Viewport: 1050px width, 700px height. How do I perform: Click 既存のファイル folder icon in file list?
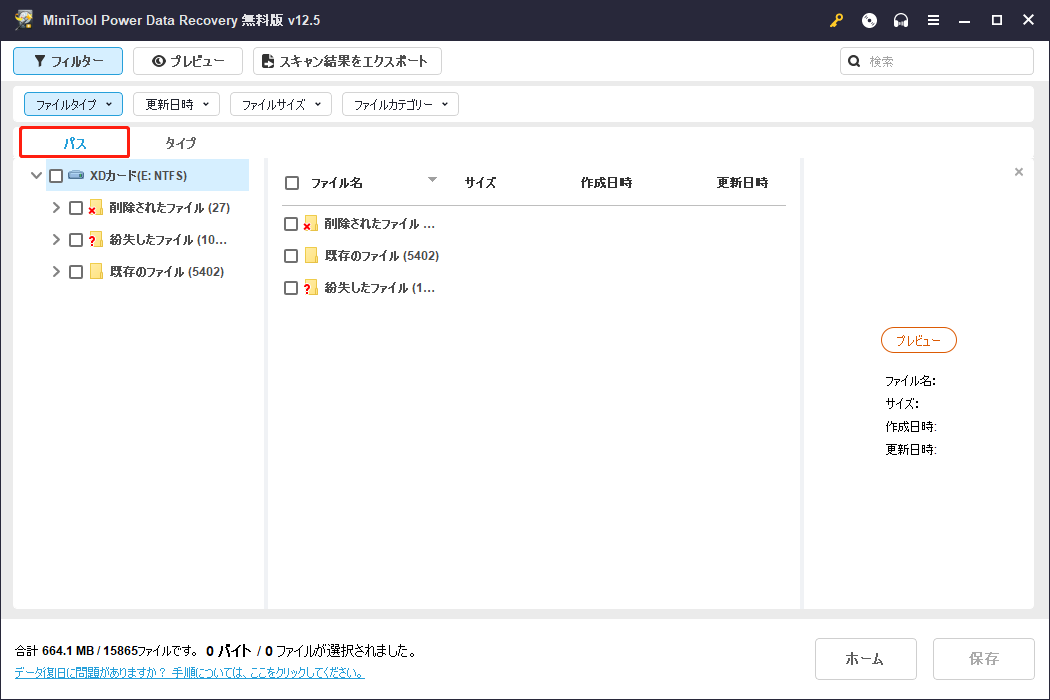point(311,255)
